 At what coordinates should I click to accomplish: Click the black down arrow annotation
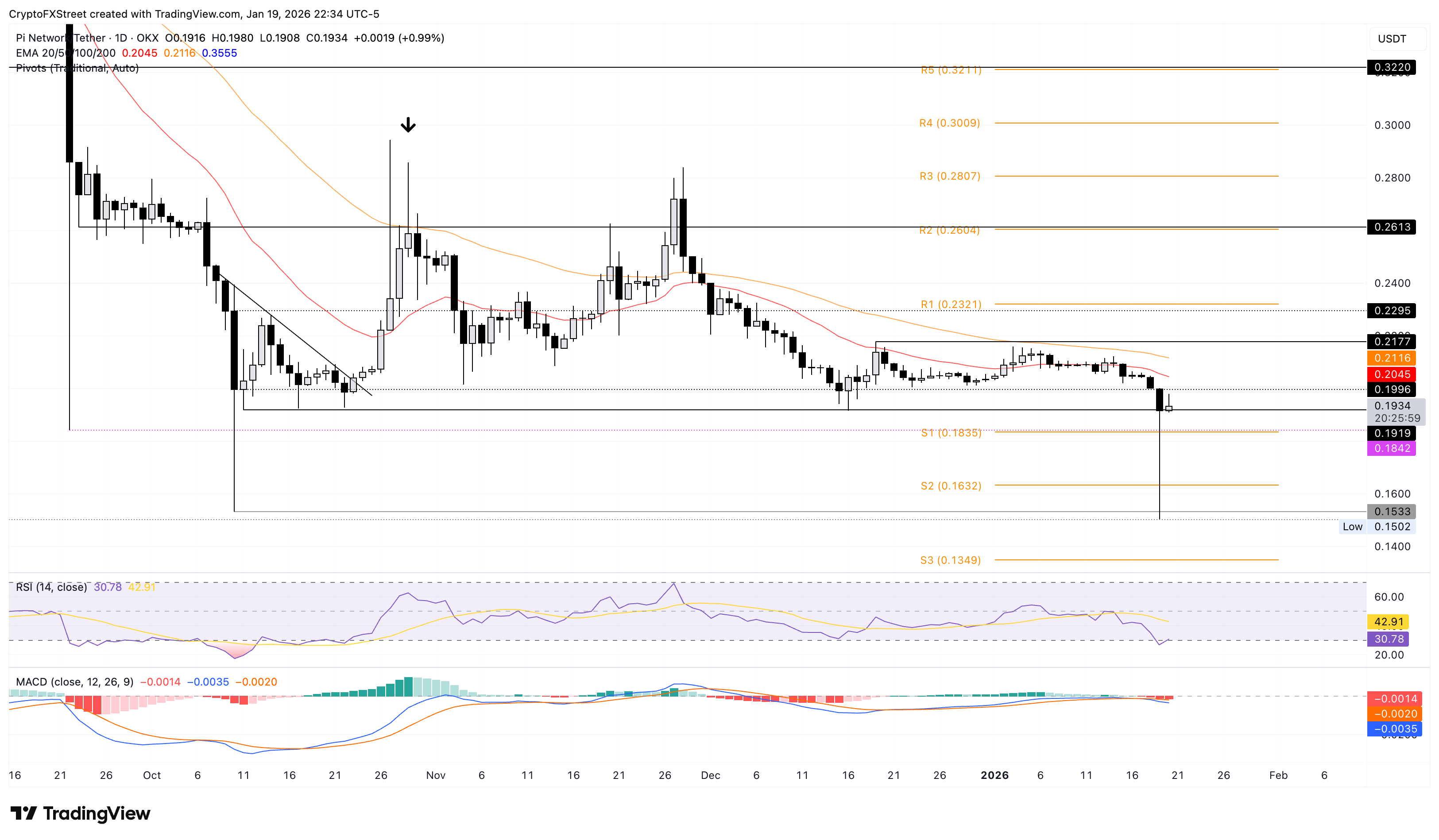click(408, 125)
